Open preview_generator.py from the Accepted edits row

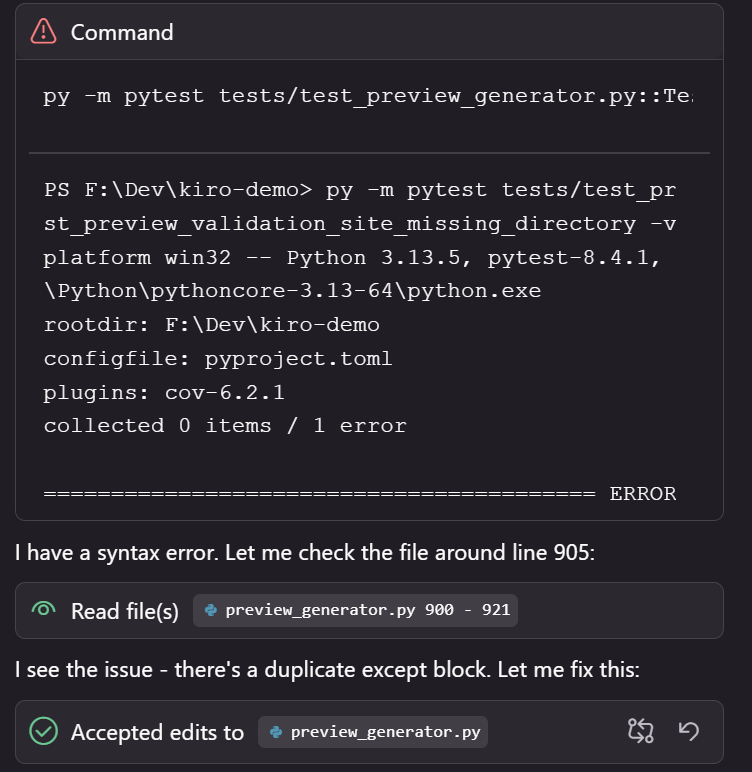pos(384,732)
